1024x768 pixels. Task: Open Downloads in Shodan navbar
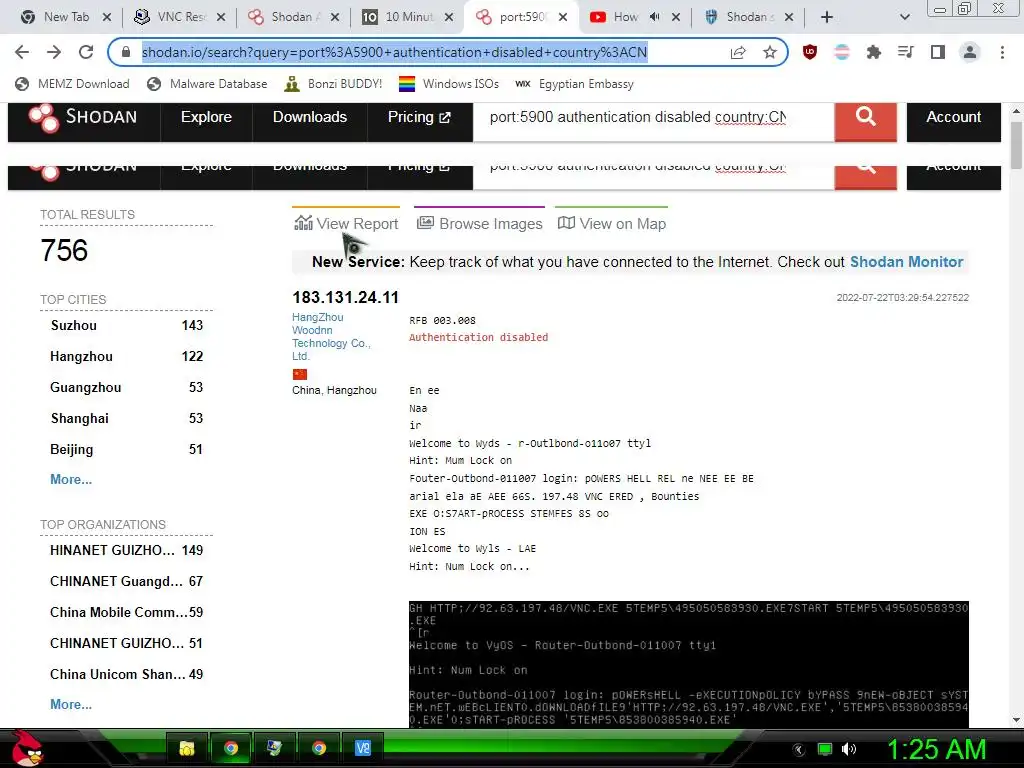pyautogui.click(x=310, y=117)
